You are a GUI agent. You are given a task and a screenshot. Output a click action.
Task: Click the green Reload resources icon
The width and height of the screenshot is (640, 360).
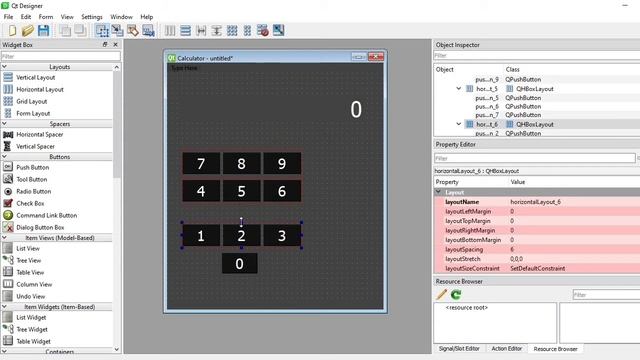456,294
